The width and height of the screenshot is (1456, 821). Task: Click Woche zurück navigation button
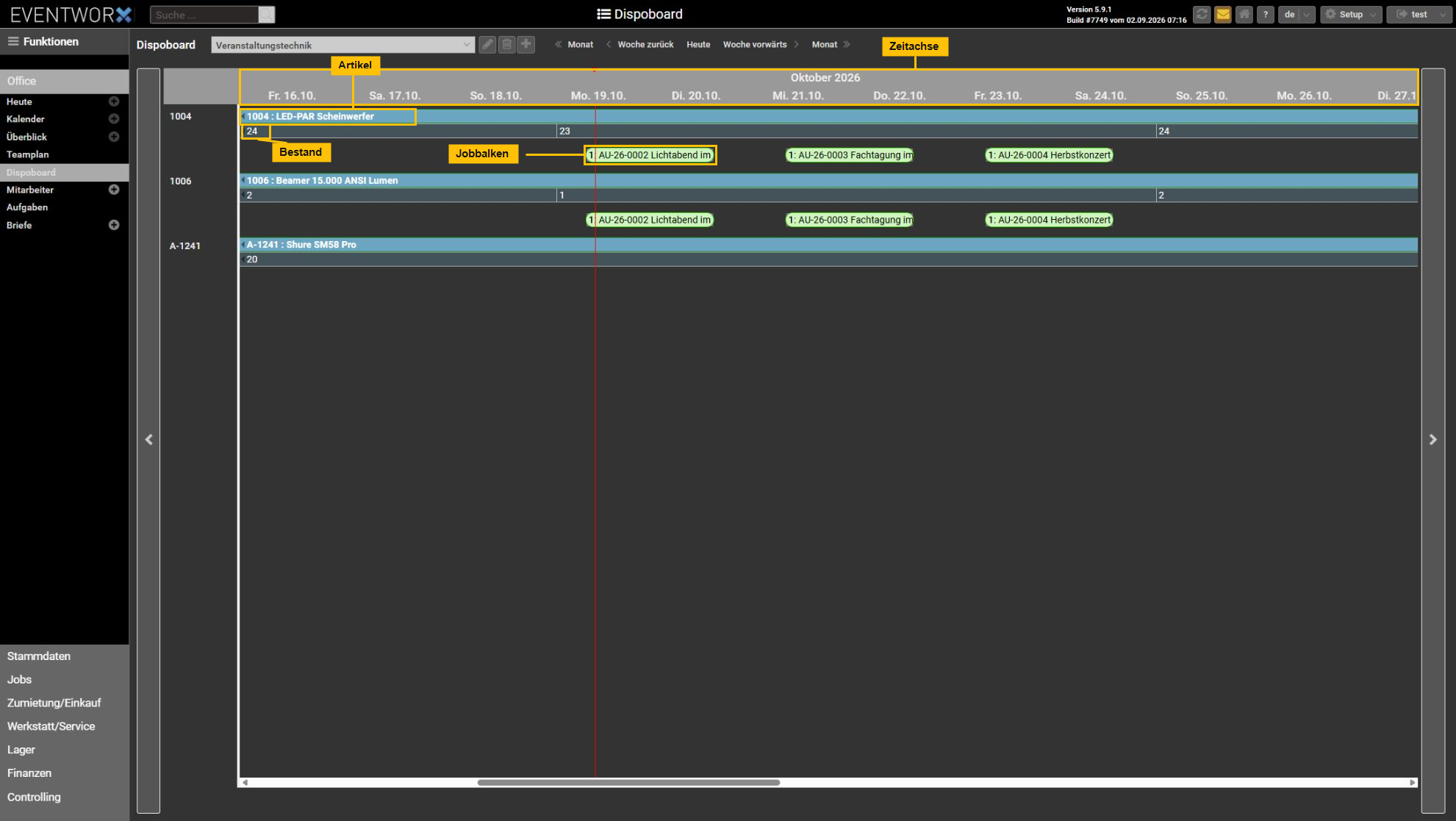coord(639,45)
